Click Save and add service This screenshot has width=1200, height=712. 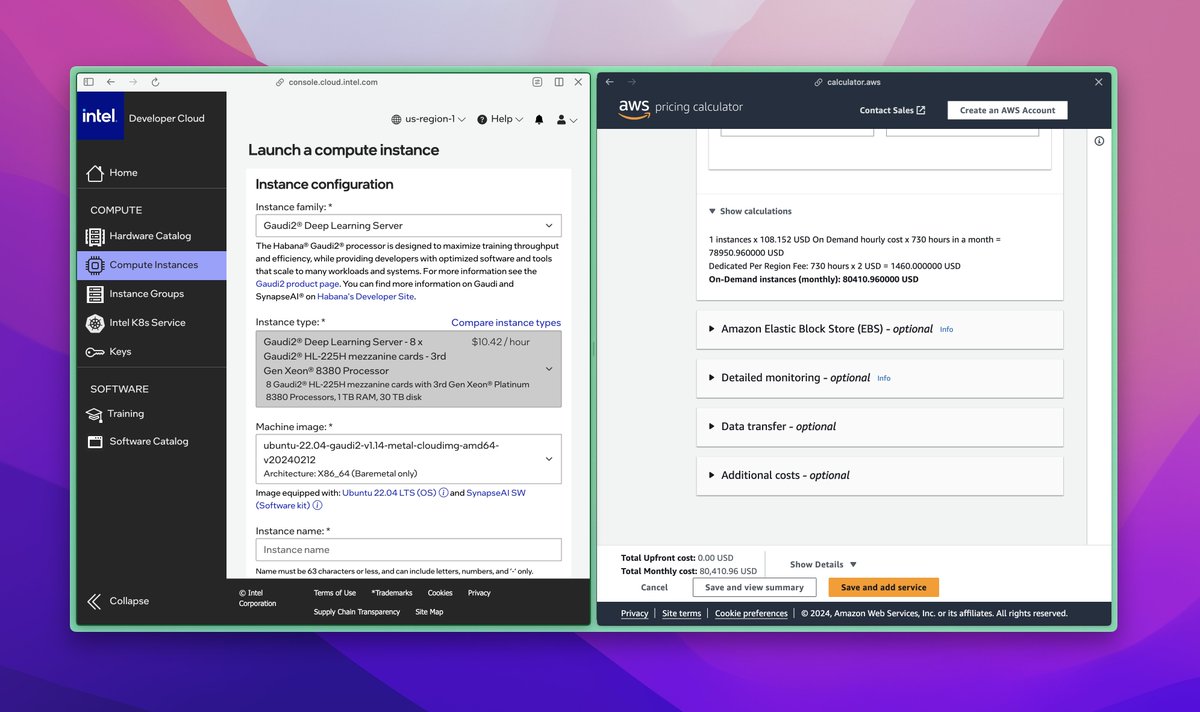point(883,587)
